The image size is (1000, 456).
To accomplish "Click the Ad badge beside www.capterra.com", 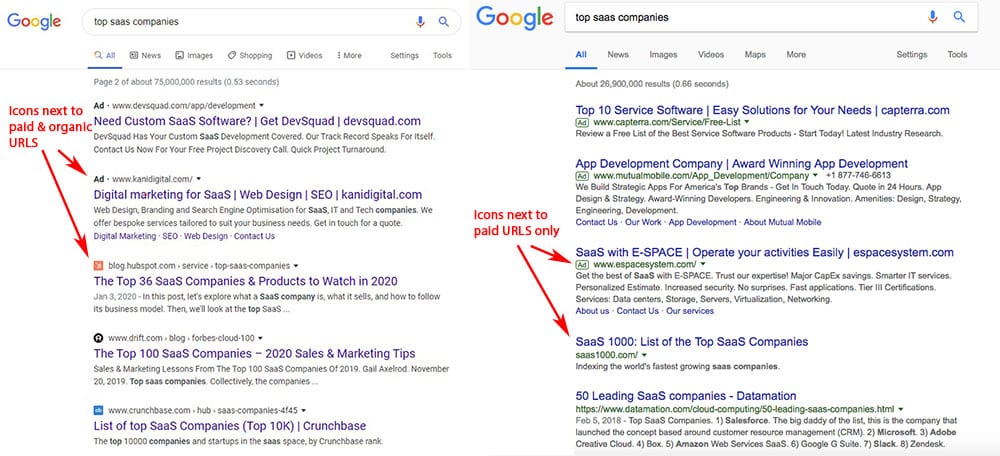I will pyautogui.click(x=582, y=122).
